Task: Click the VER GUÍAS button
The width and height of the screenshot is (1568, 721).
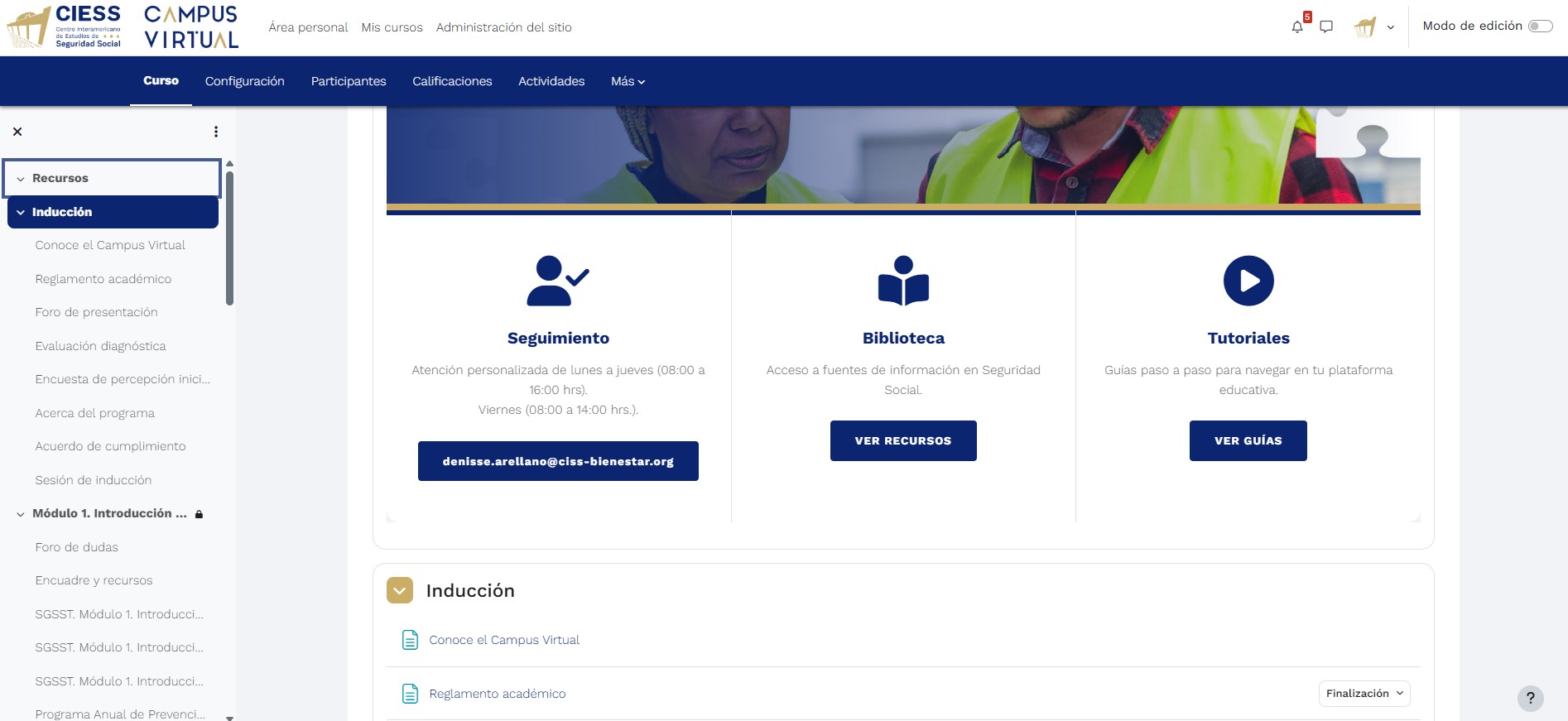Action: [1248, 440]
